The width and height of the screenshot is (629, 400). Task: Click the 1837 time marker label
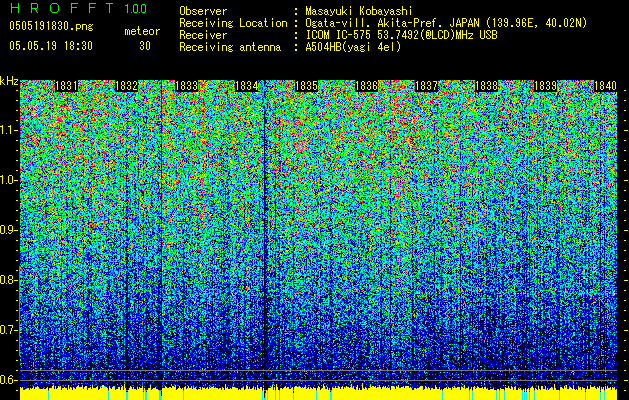[426, 86]
